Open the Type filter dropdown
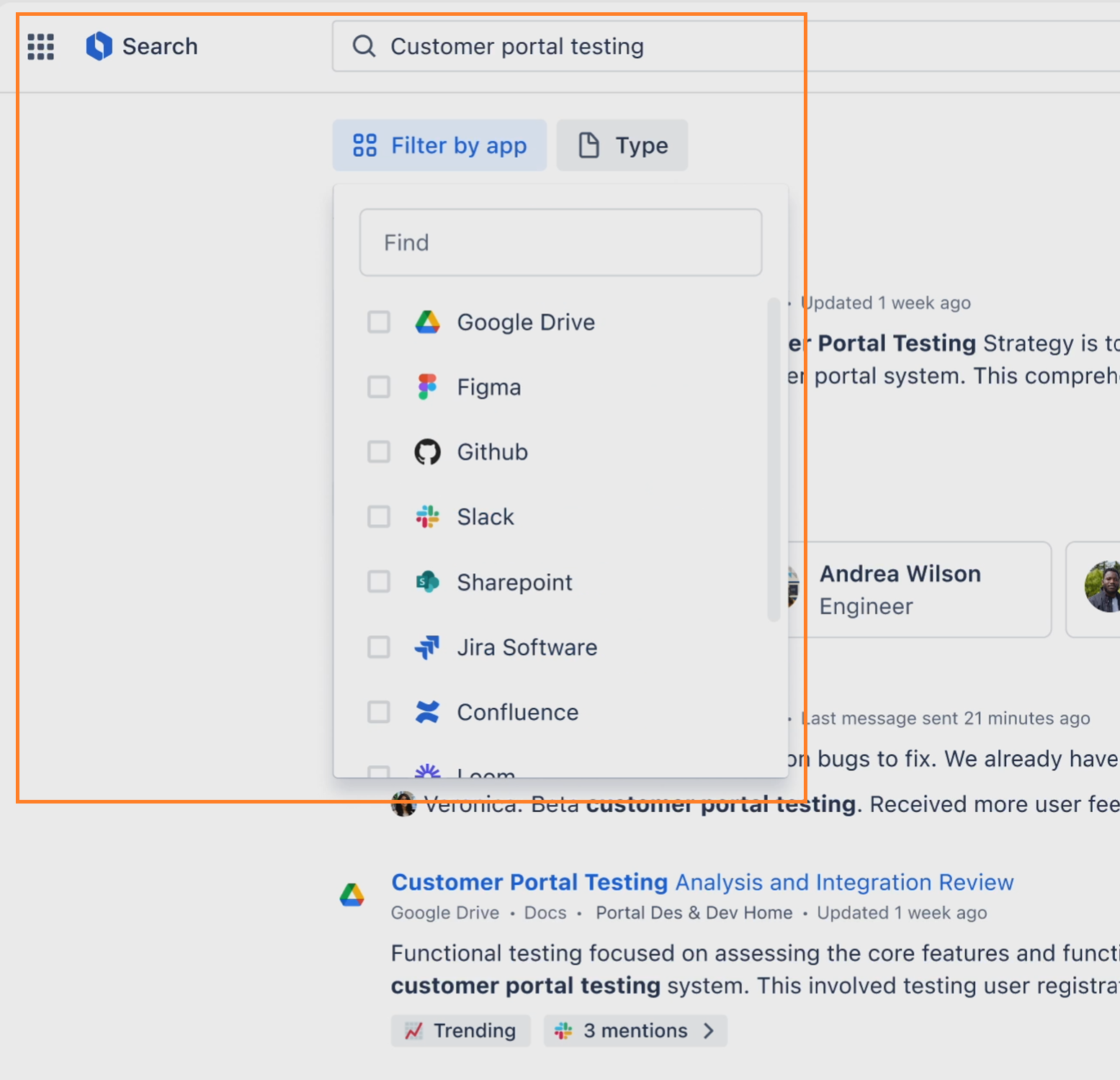Viewport: 1120px width, 1080px height. pos(622,145)
